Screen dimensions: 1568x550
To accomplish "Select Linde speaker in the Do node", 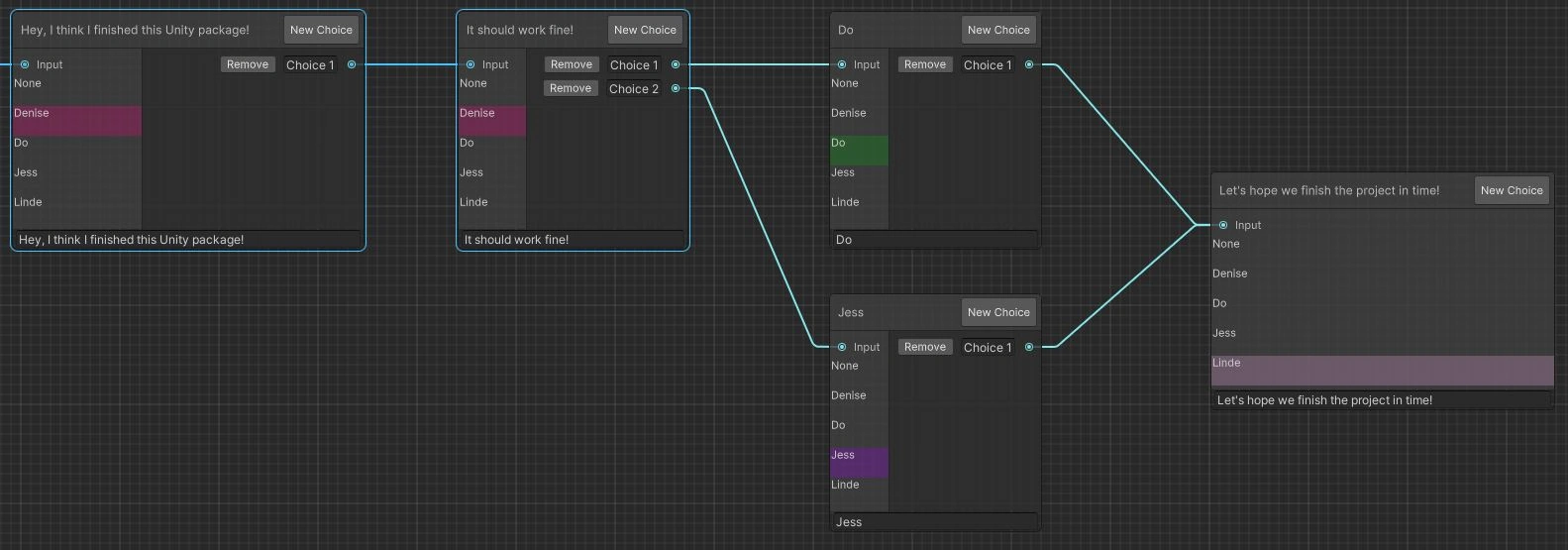I will 859,209.
